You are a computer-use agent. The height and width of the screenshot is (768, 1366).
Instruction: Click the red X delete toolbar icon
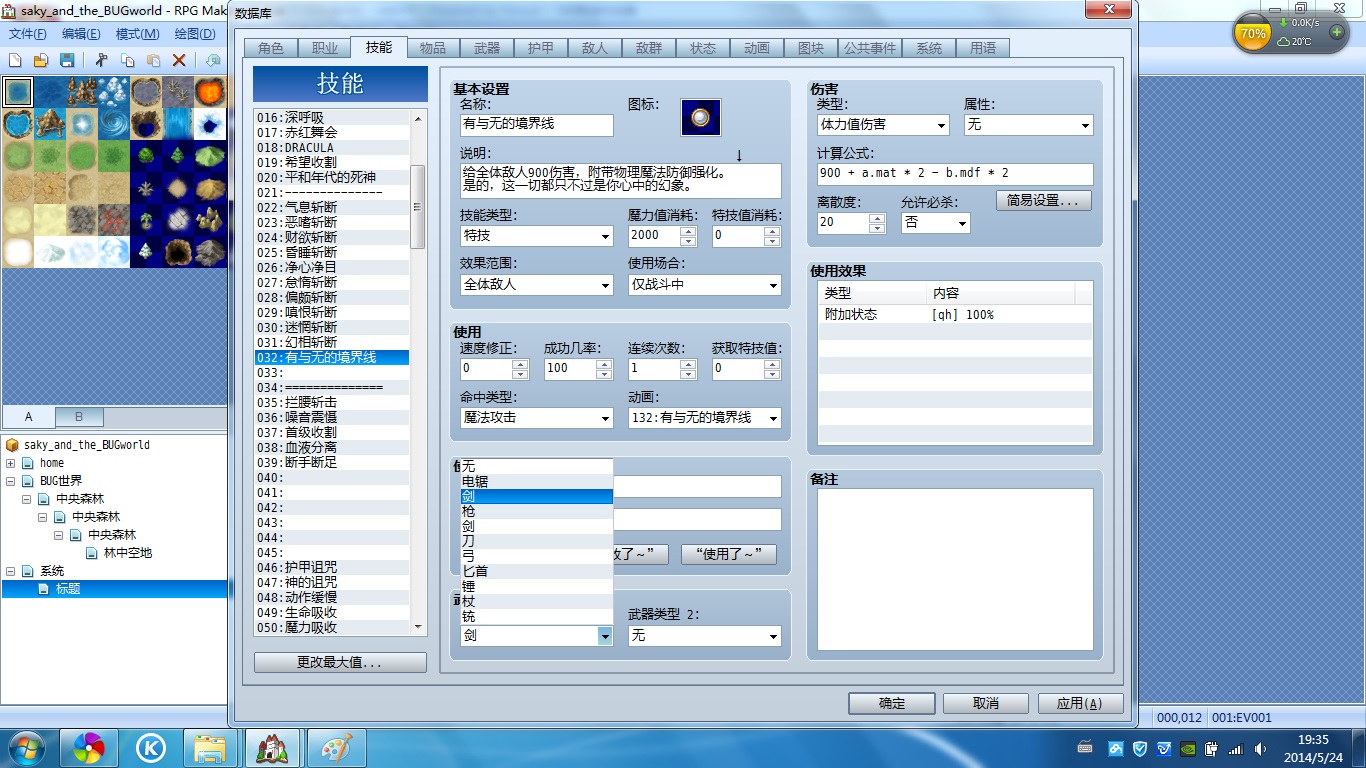coord(179,60)
